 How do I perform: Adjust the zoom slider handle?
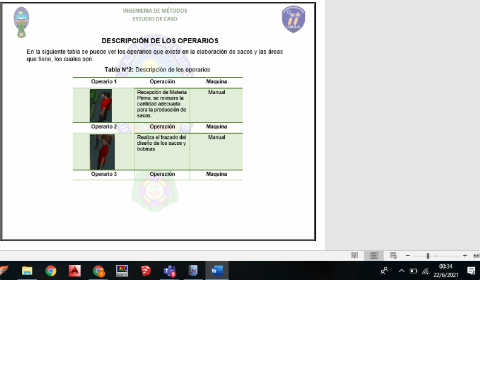click(x=428, y=256)
